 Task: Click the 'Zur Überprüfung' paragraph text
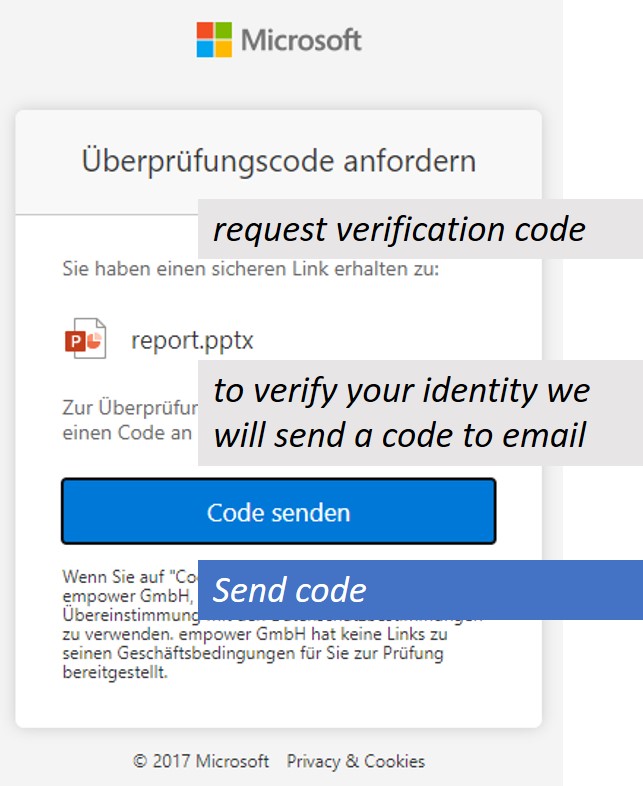coord(128,411)
